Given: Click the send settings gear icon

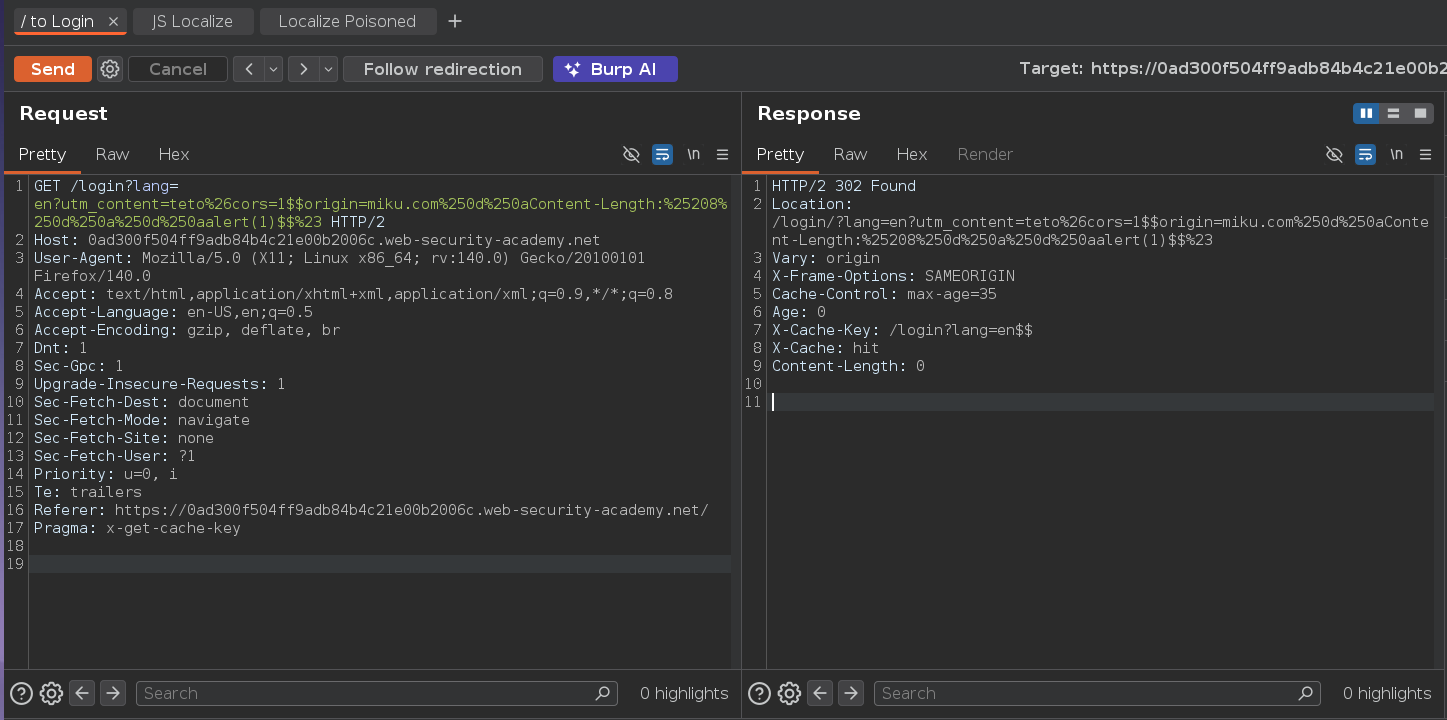Looking at the screenshot, I should pyautogui.click(x=110, y=69).
